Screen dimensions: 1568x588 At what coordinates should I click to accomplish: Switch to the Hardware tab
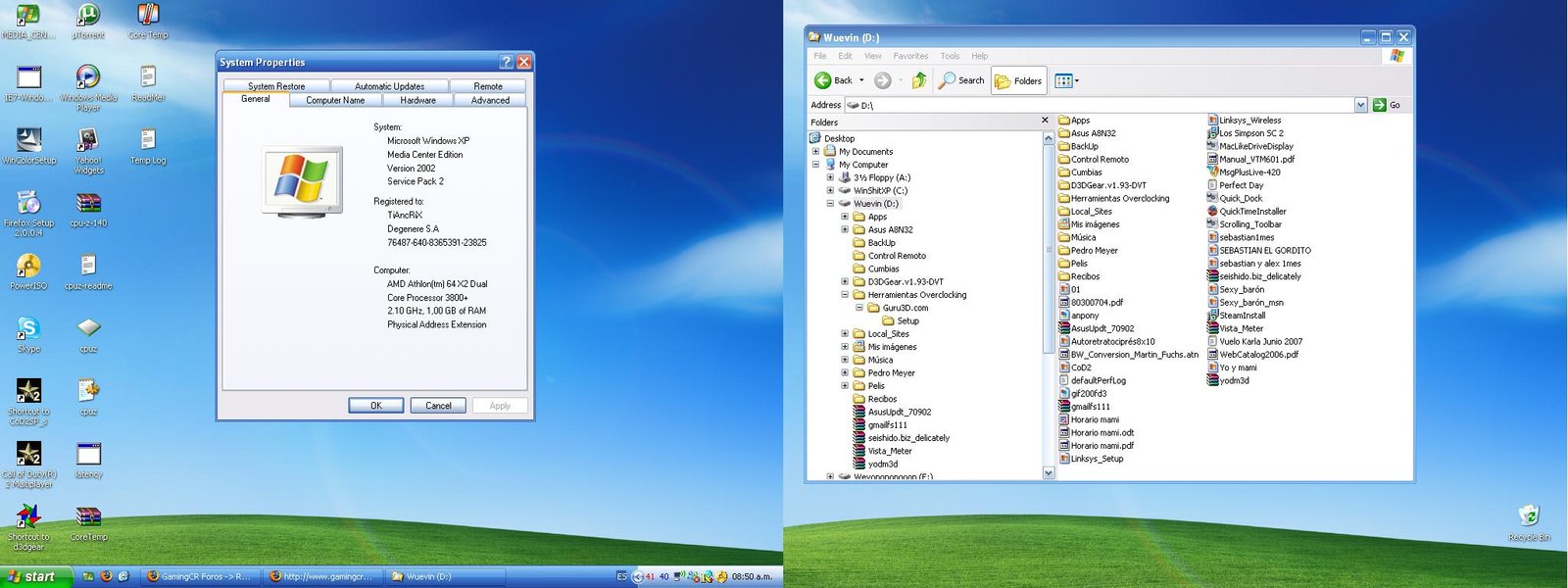point(417,100)
